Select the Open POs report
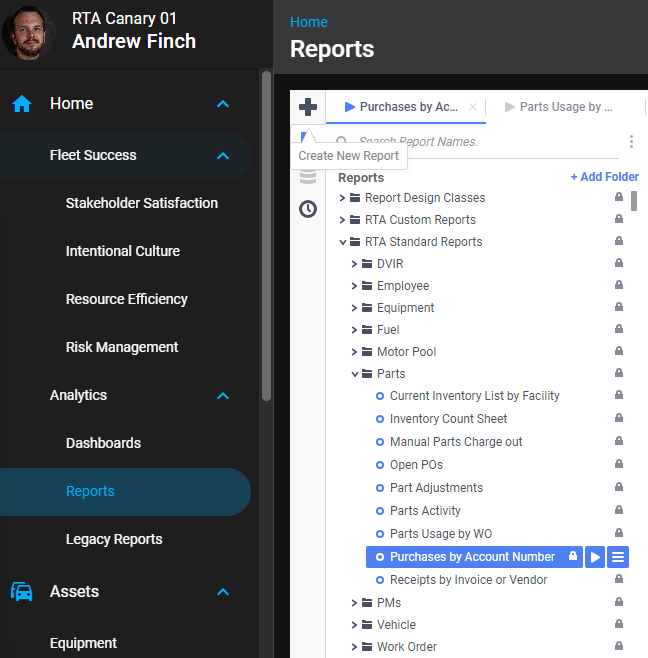 pyautogui.click(x=416, y=465)
